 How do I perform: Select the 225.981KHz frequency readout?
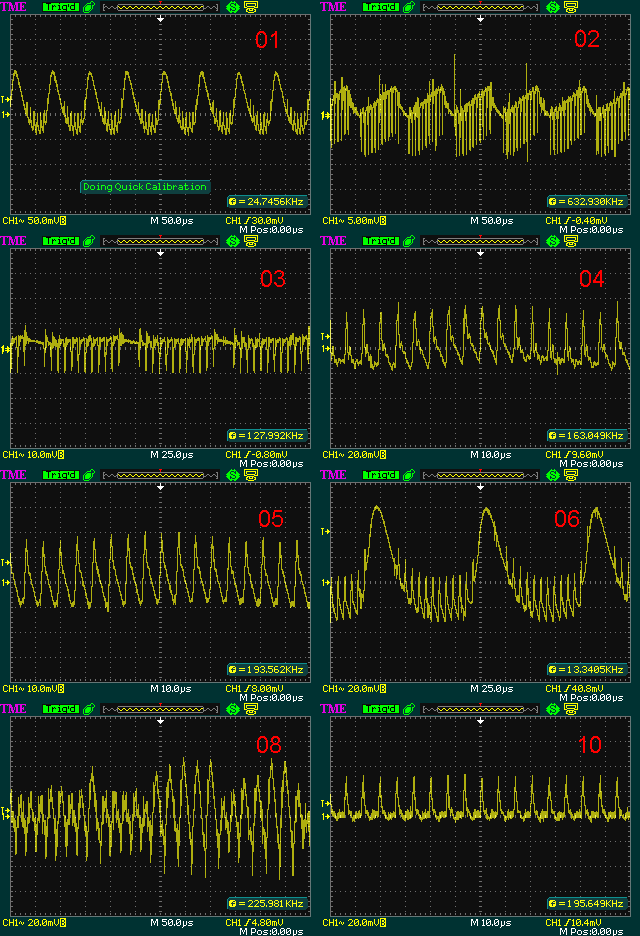point(267,904)
